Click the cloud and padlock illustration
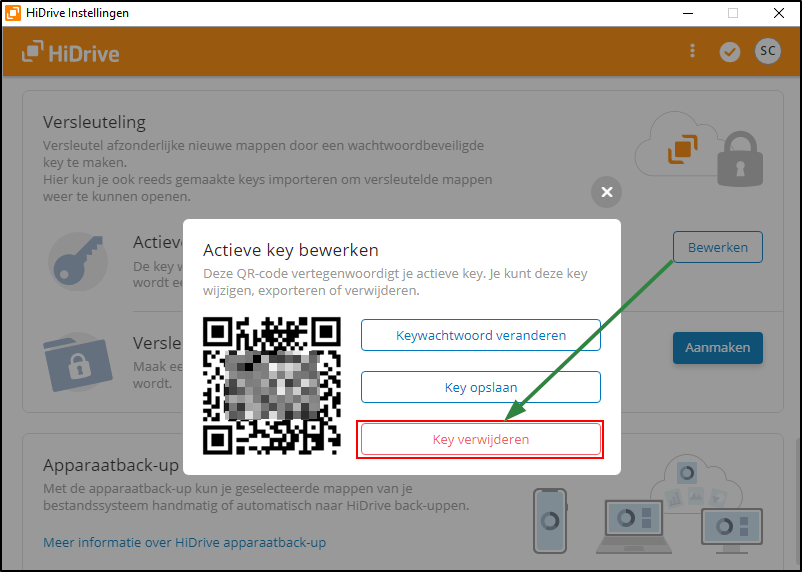 tap(699, 149)
